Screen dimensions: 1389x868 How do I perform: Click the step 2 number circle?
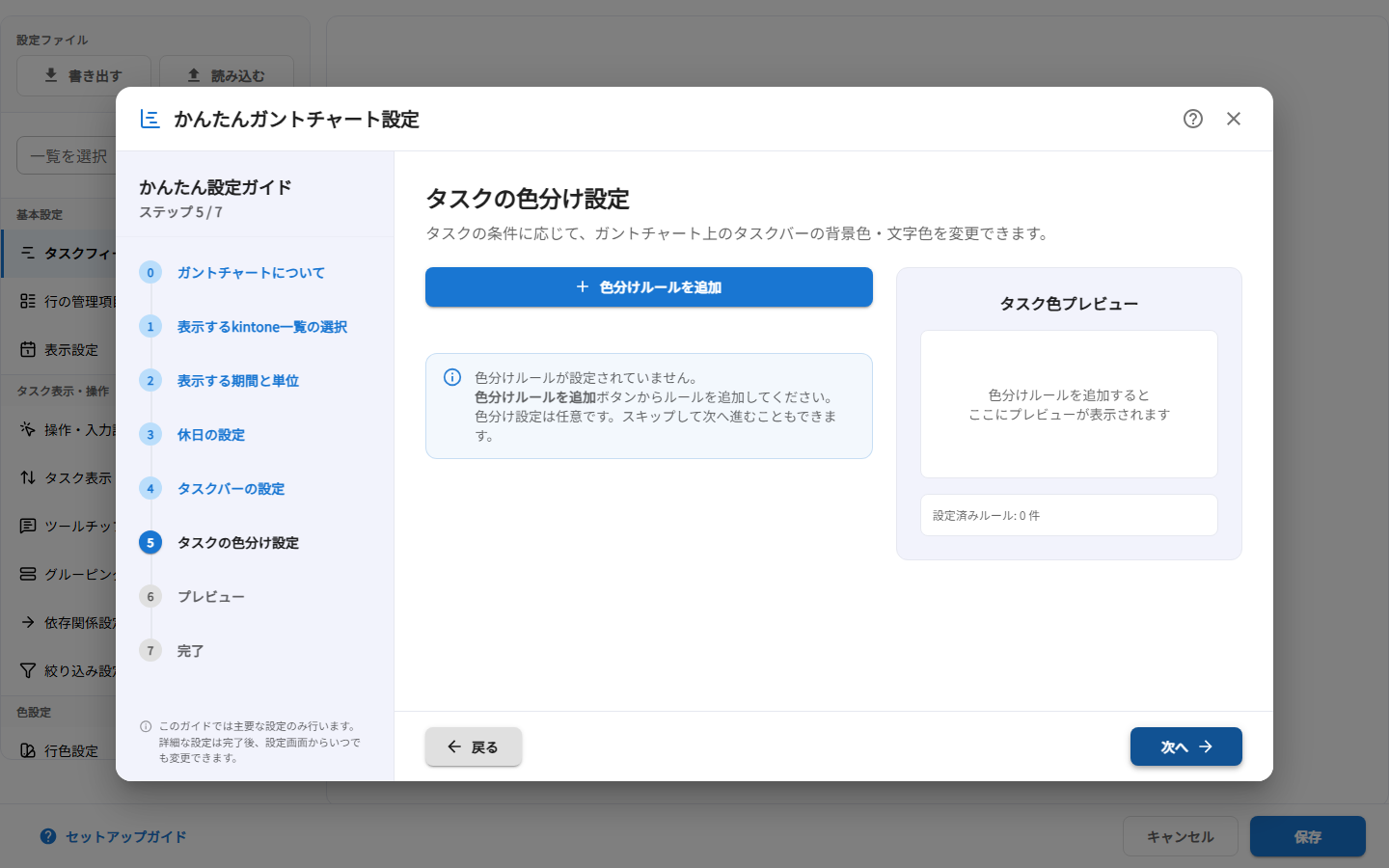(x=150, y=381)
